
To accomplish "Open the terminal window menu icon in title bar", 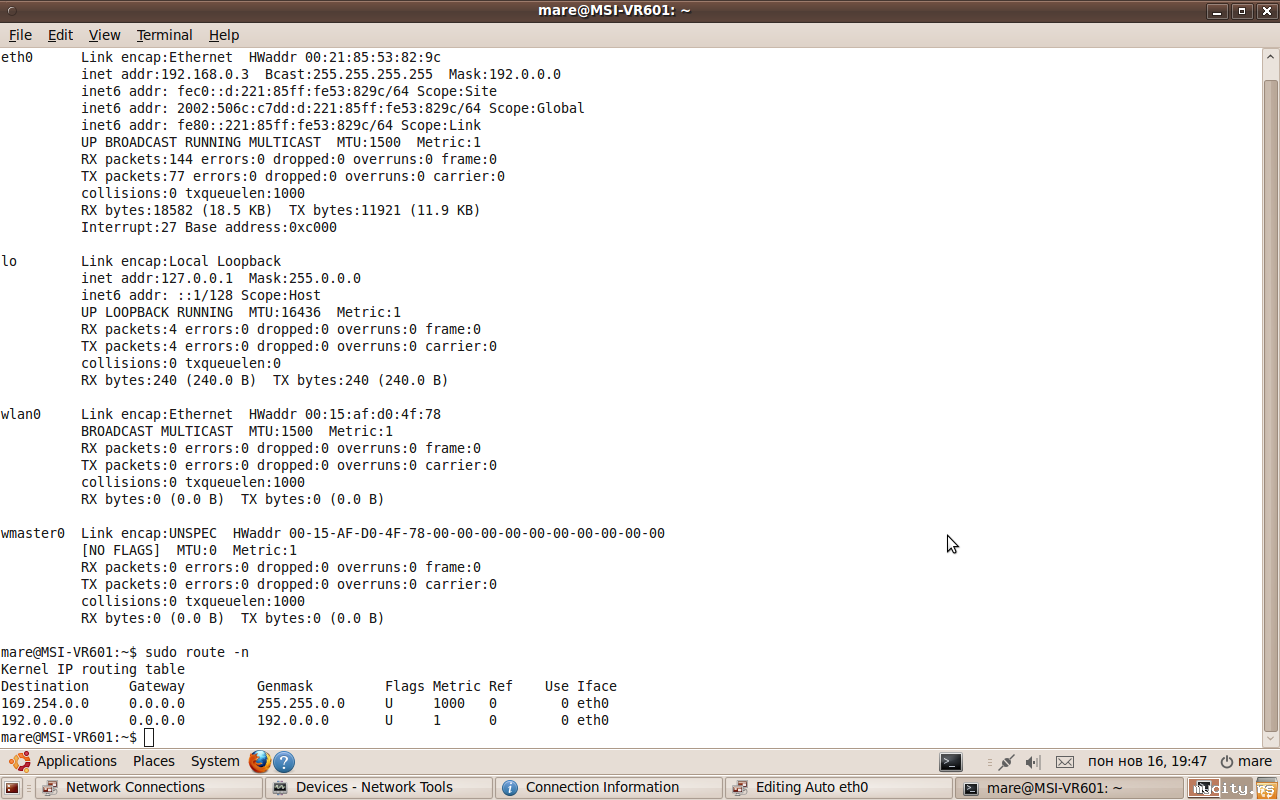I will [11, 11].
